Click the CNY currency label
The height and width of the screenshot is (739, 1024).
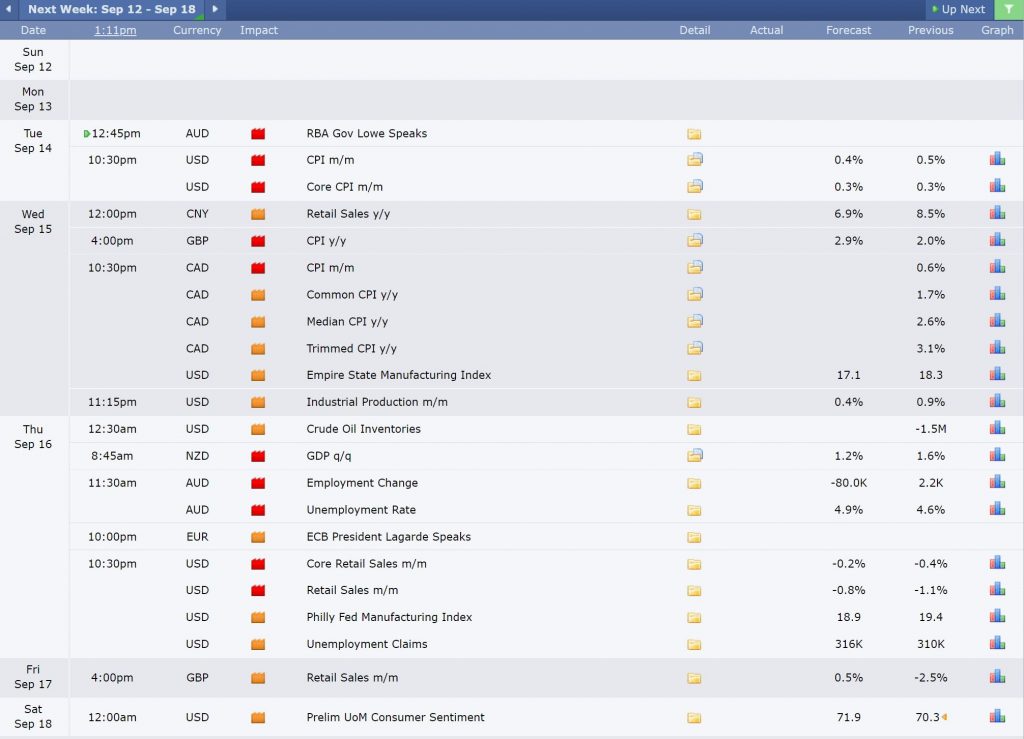197,213
